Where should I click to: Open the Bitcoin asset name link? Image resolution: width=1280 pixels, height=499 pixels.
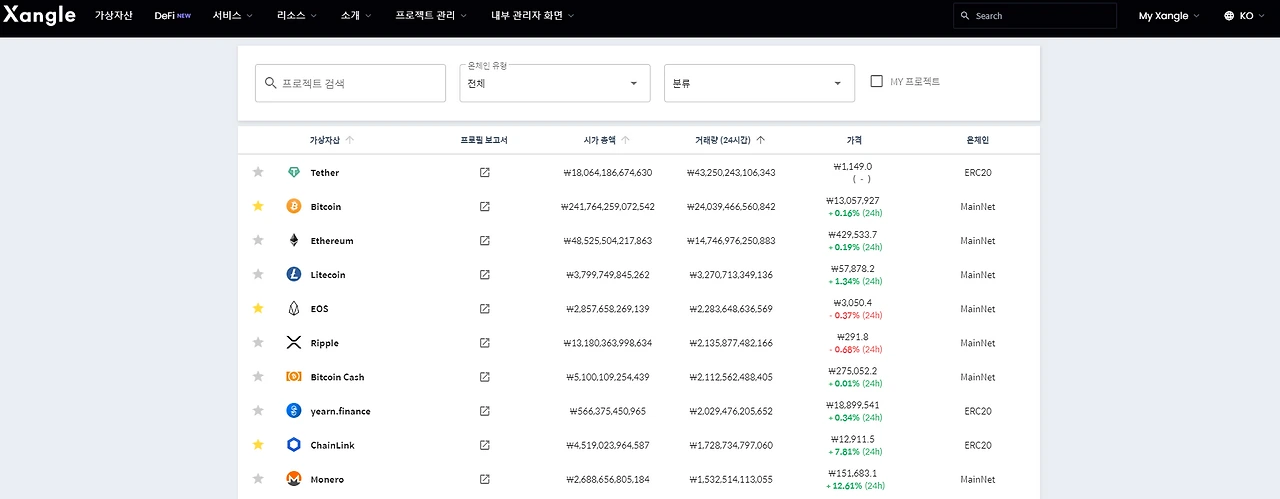click(326, 207)
